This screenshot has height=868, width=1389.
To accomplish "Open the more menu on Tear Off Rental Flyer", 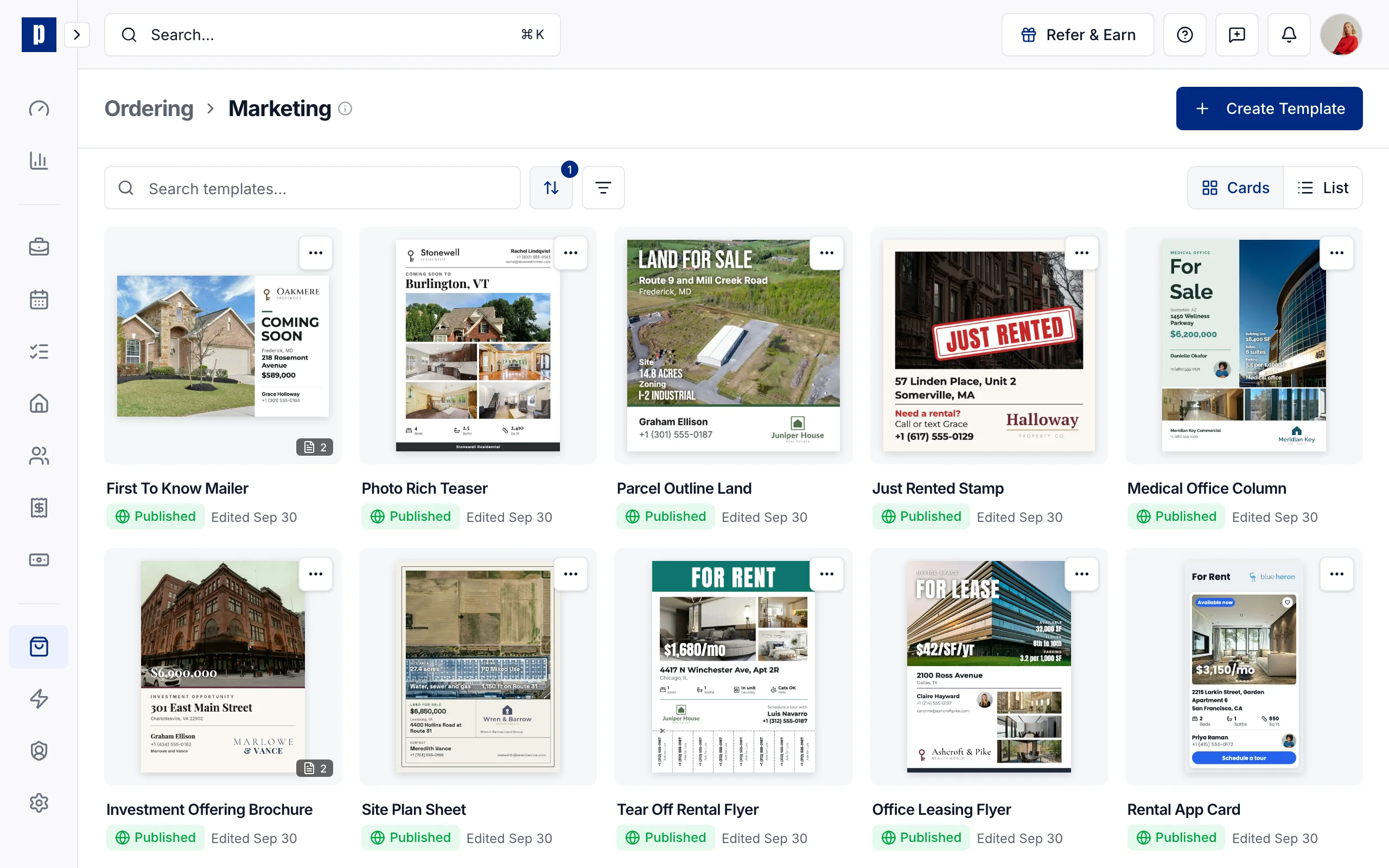I will [826, 574].
